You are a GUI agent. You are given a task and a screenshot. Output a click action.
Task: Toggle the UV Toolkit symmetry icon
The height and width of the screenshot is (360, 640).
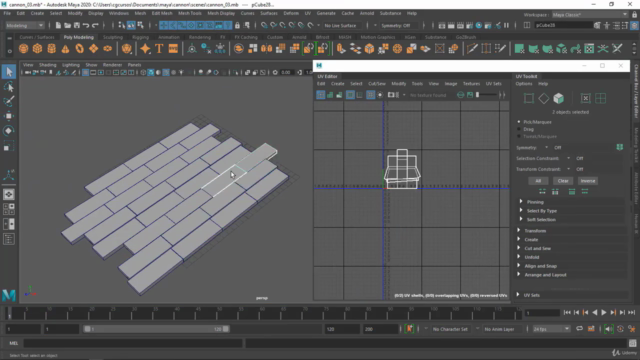click(x=620, y=147)
